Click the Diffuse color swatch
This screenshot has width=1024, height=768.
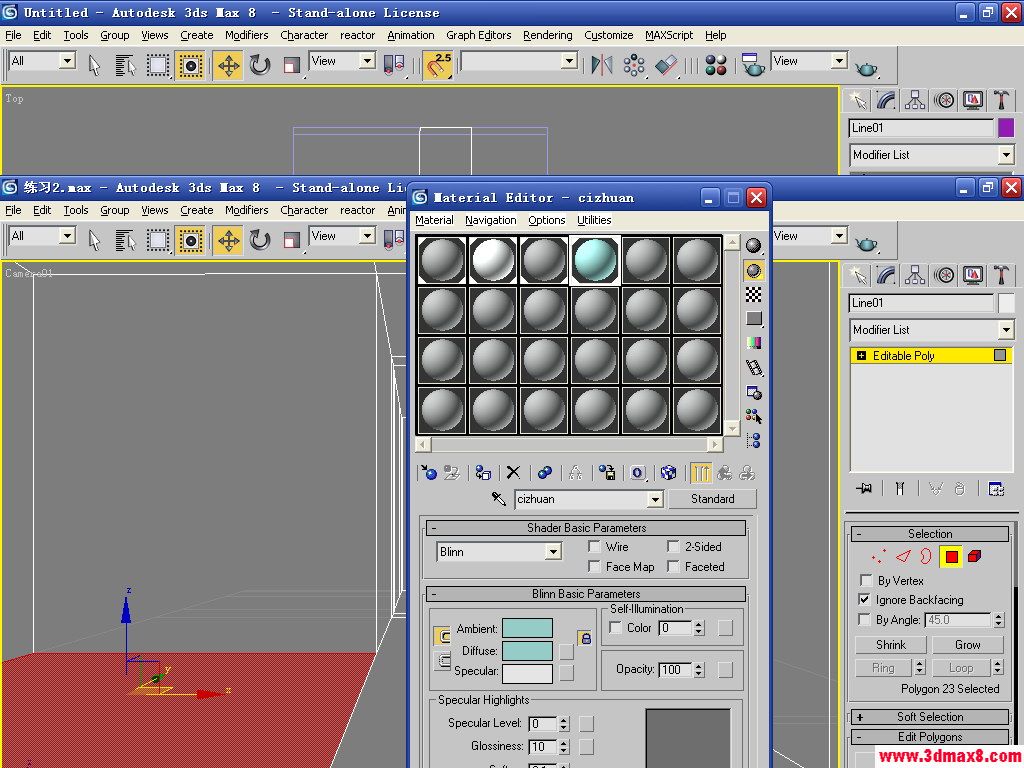click(x=527, y=651)
